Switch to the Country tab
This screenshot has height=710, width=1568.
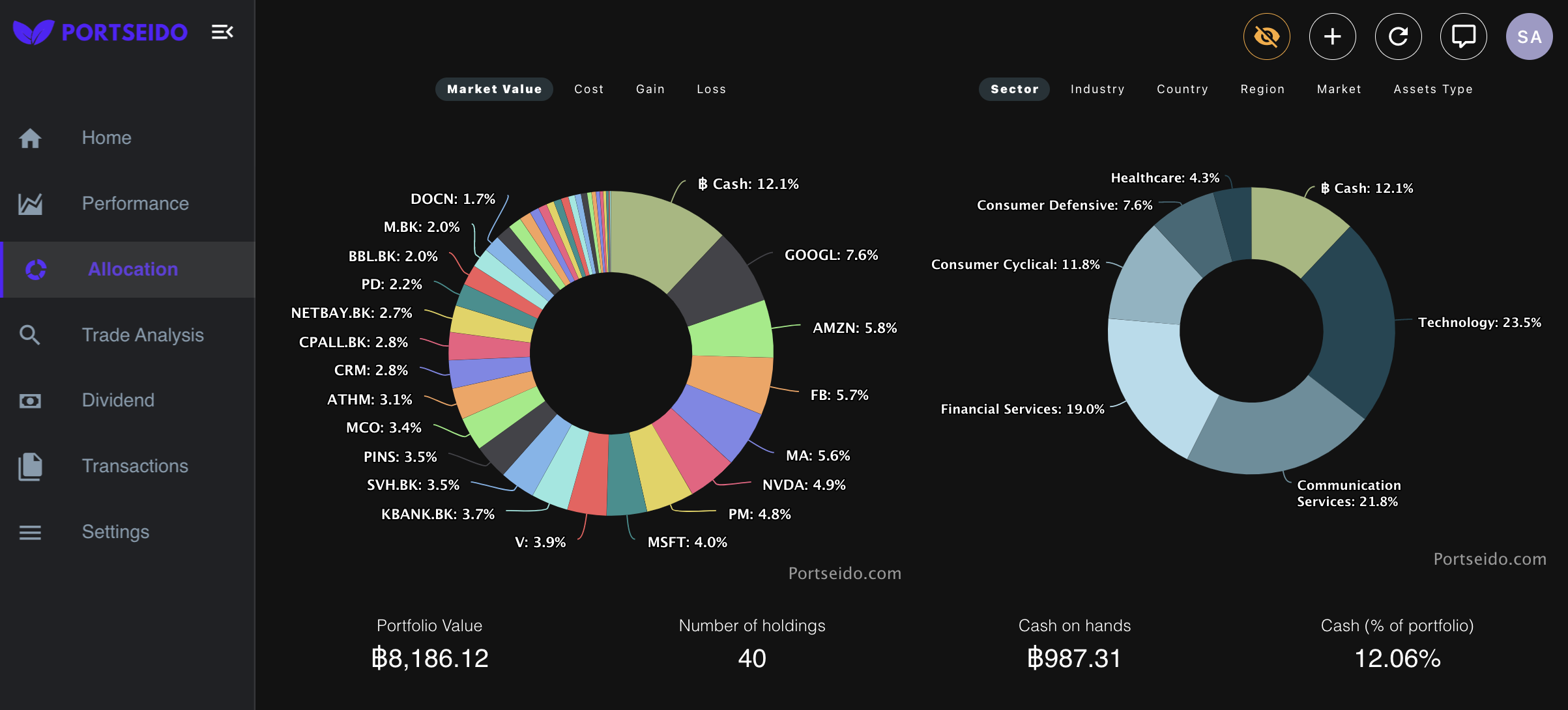click(x=1182, y=89)
